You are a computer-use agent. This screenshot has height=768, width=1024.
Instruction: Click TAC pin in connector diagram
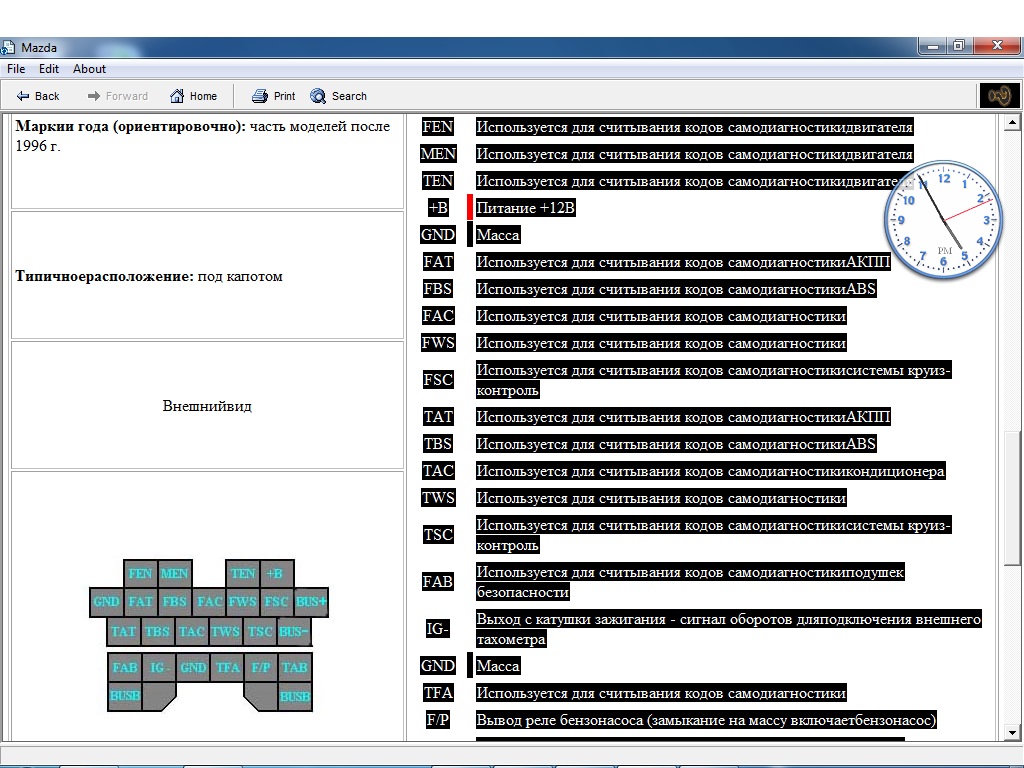click(x=192, y=632)
